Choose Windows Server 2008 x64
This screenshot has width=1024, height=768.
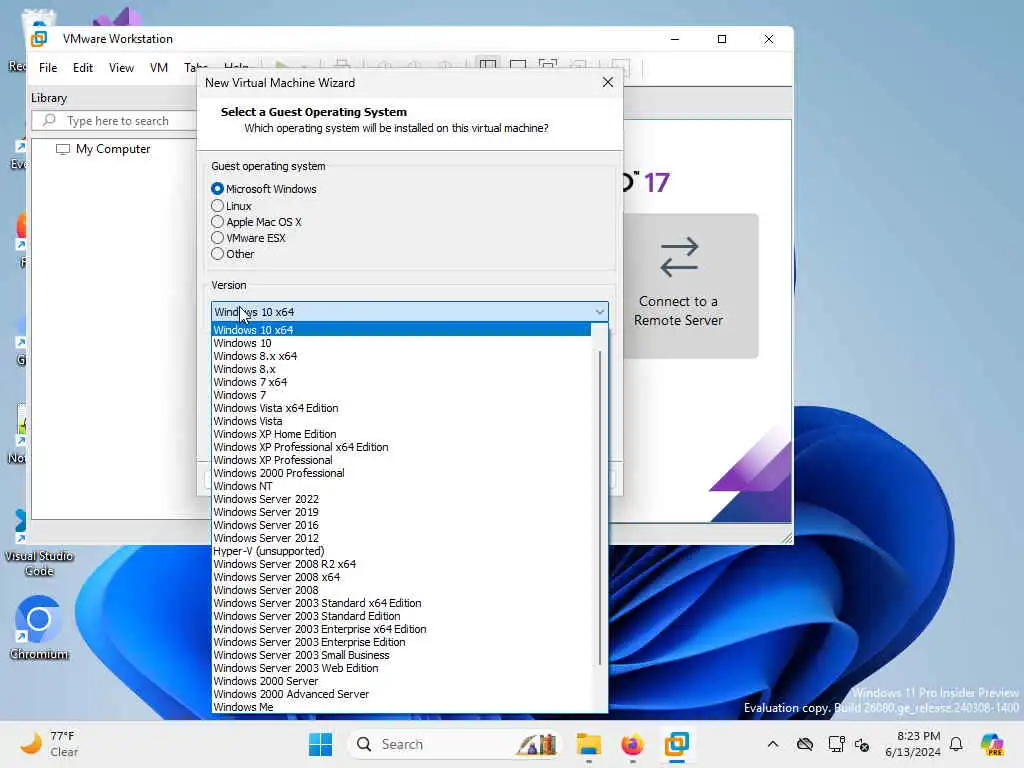click(x=401, y=577)
